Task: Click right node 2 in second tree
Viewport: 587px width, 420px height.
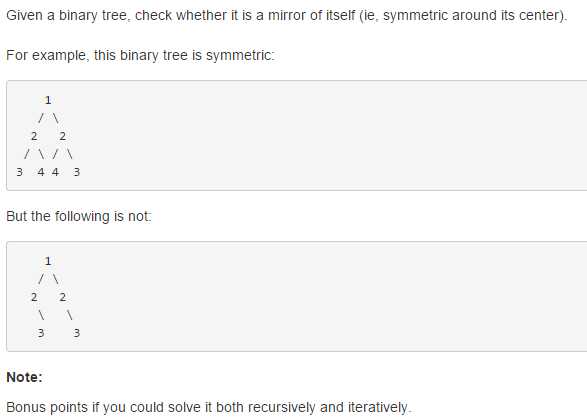Action: pyautogui.click(x=63, y=297)
